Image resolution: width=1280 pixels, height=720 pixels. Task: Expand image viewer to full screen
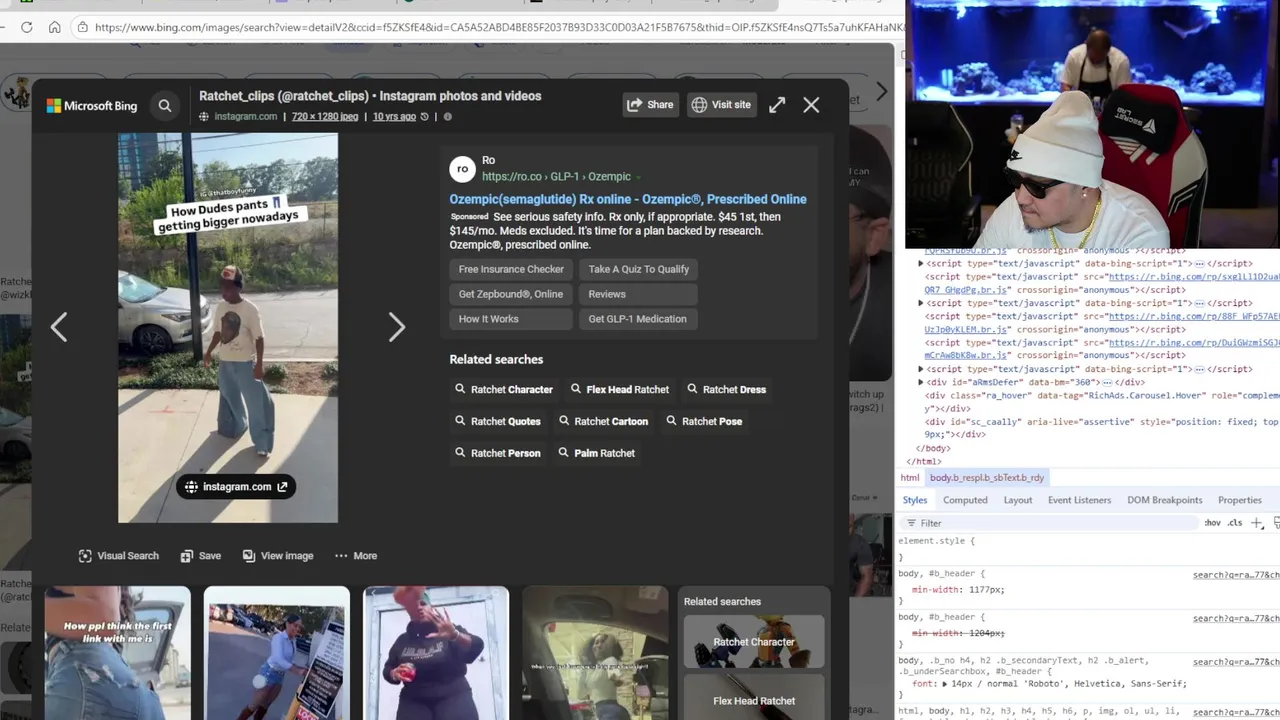pyautogui.click(x=777, y=105)
